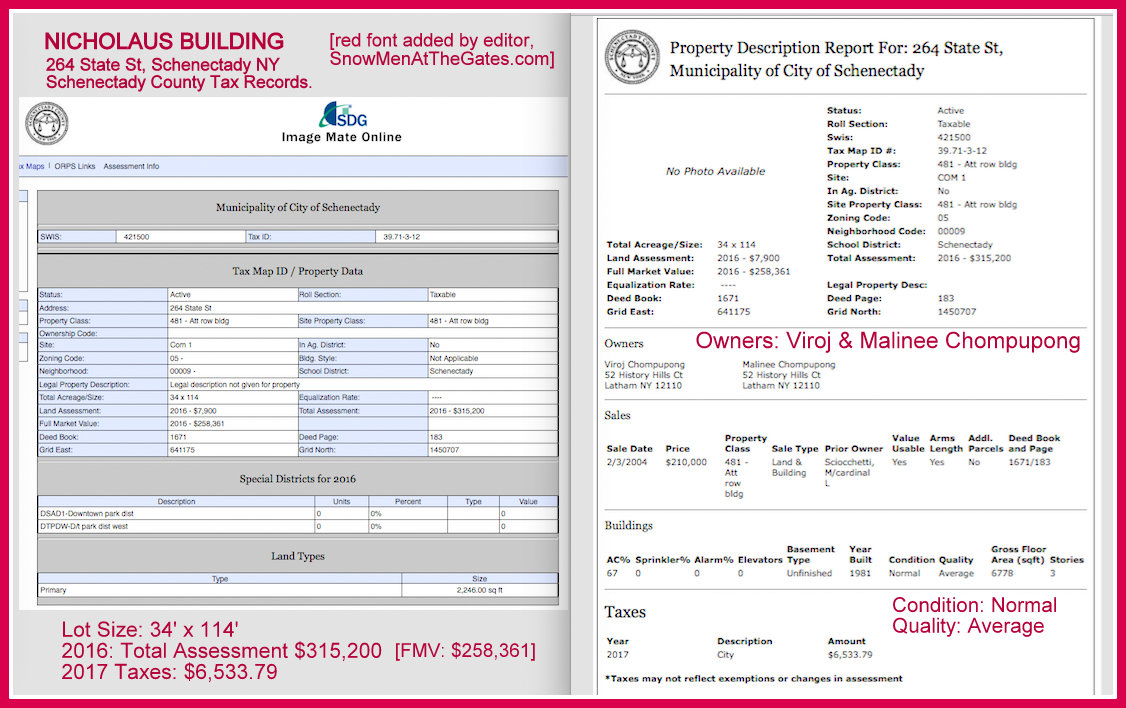Viewport: 1126px width, 708px height.
Task: Click the SDG logo above Image Mate Online
Action: (340, 115)
